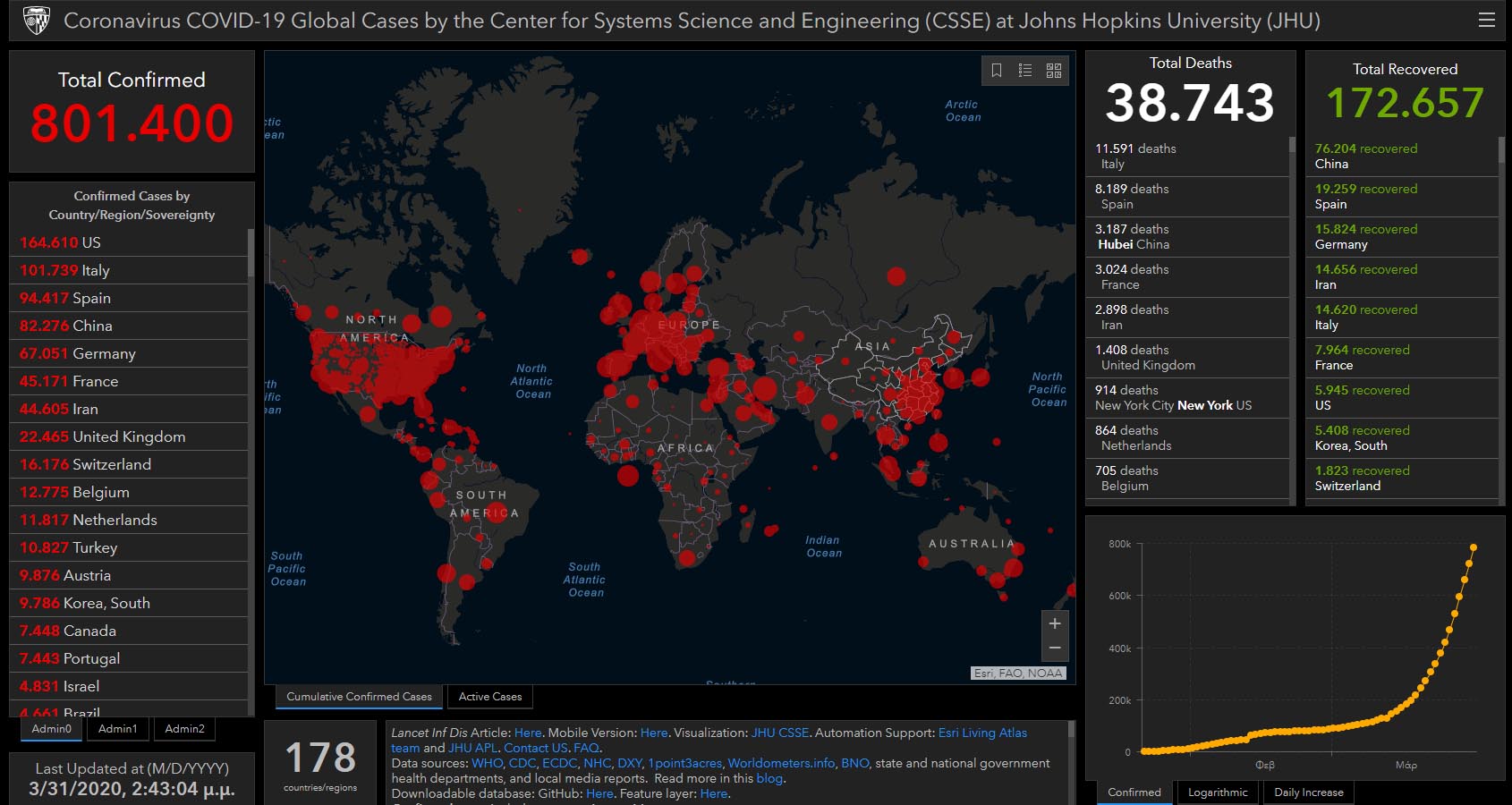Click 3.187 deaths Hubei China entry
Screen dimensions: 1512x805
[1187, 237]
